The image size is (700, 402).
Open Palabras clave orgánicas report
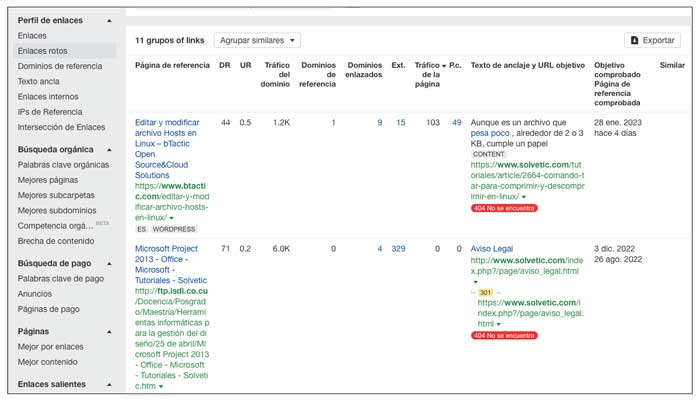click(x=63, y=165)
